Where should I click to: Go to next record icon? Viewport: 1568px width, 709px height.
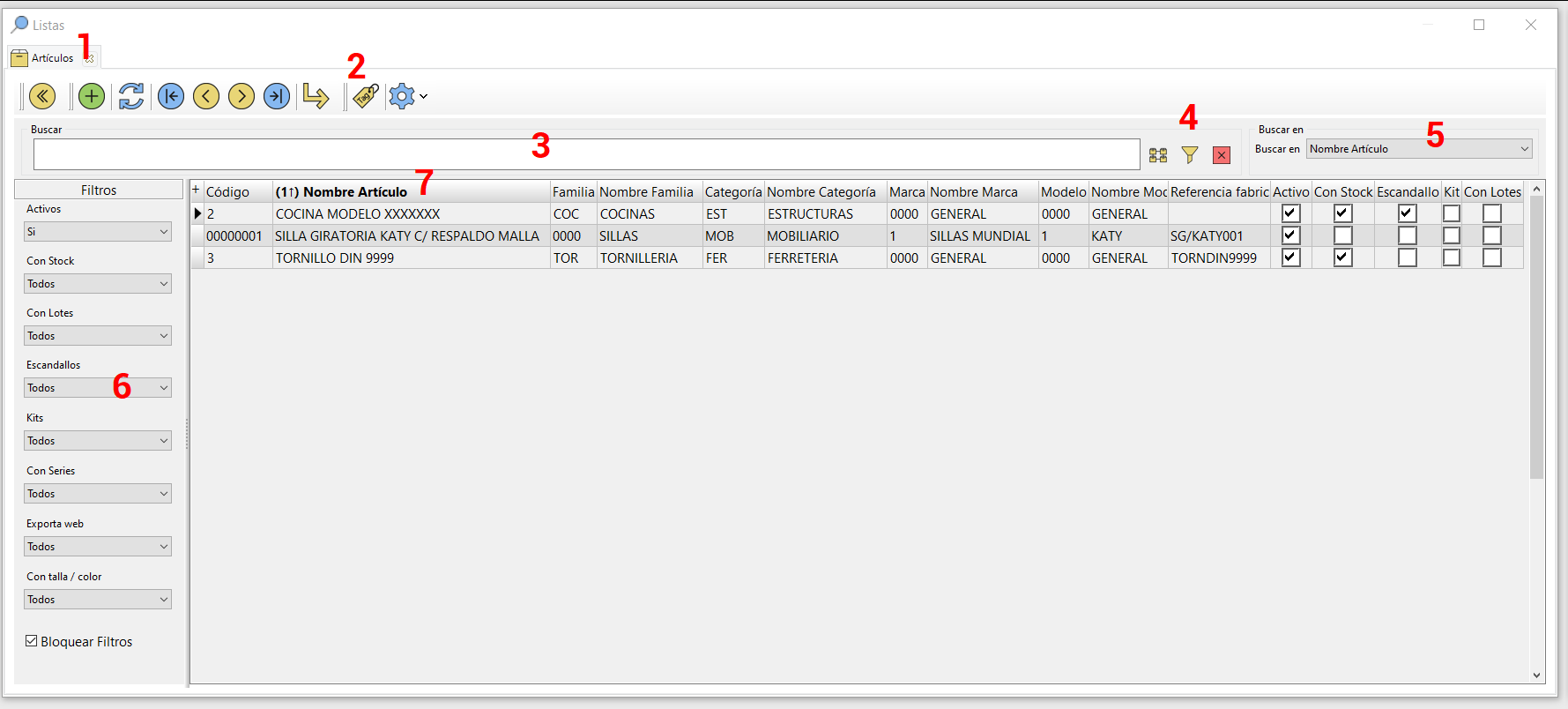click(x=242, y=96)
